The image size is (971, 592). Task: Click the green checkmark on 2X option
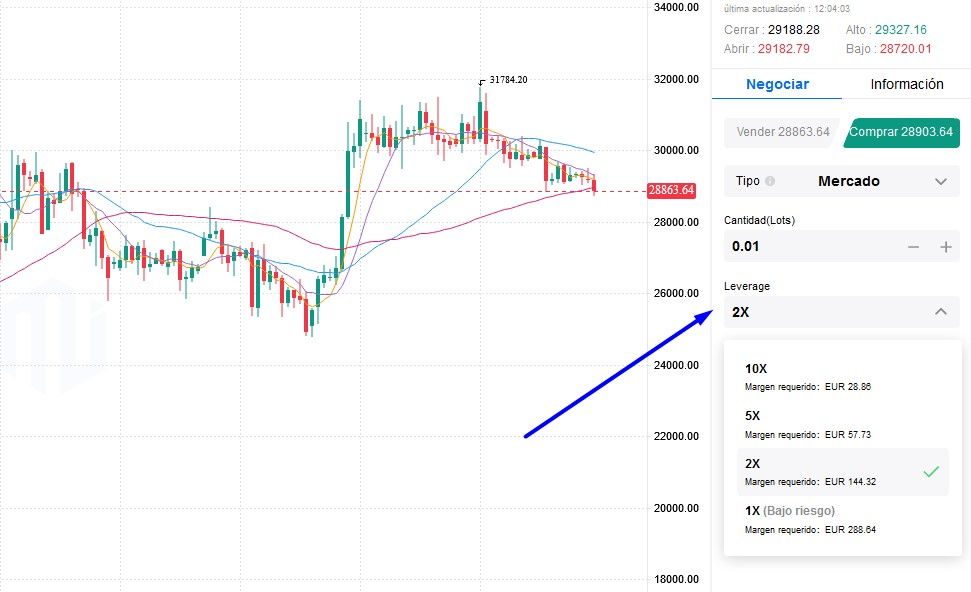931,471
